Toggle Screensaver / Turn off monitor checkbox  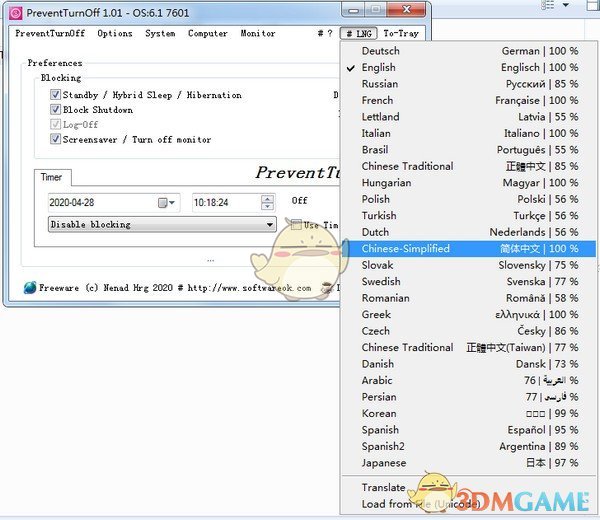click(x=55, y=139)
